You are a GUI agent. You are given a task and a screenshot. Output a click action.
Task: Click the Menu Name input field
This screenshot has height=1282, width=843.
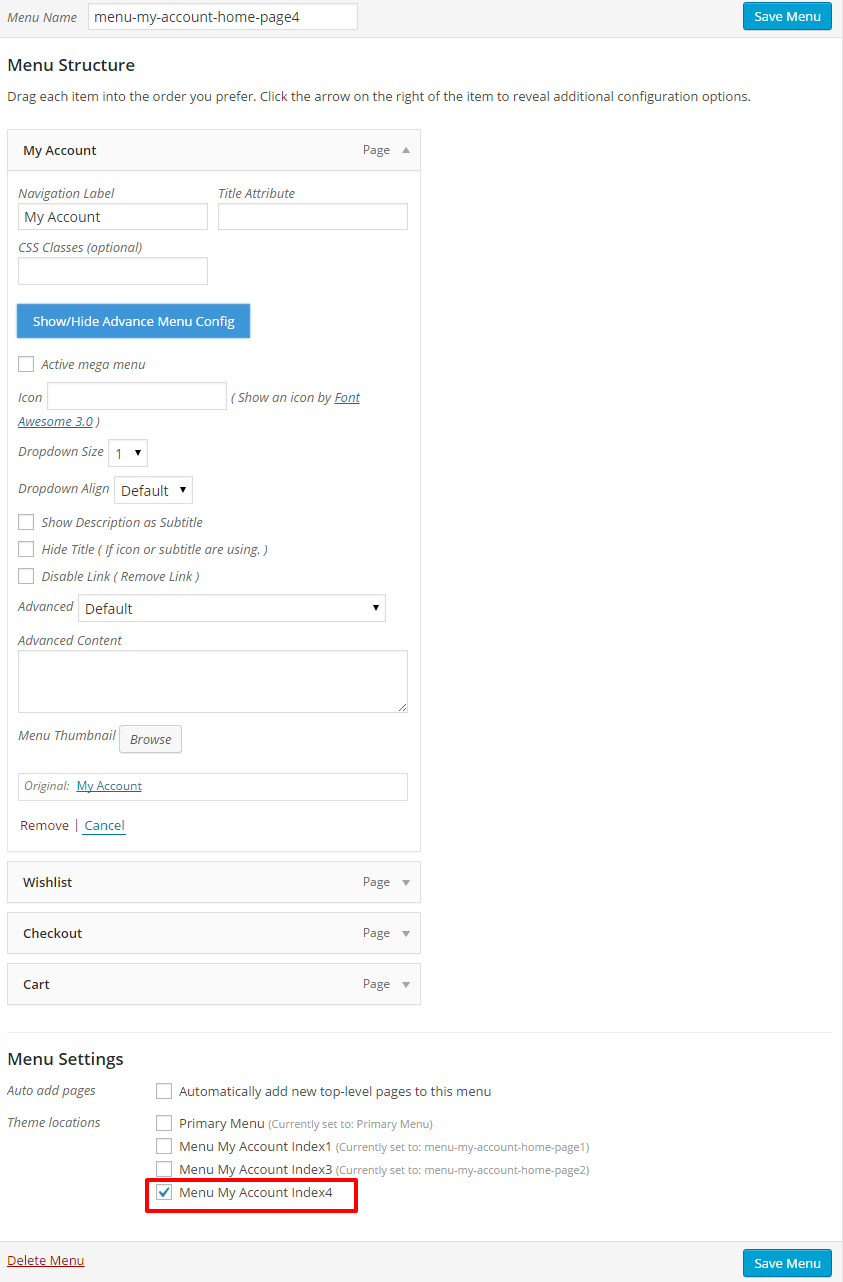tap(223, 17)
